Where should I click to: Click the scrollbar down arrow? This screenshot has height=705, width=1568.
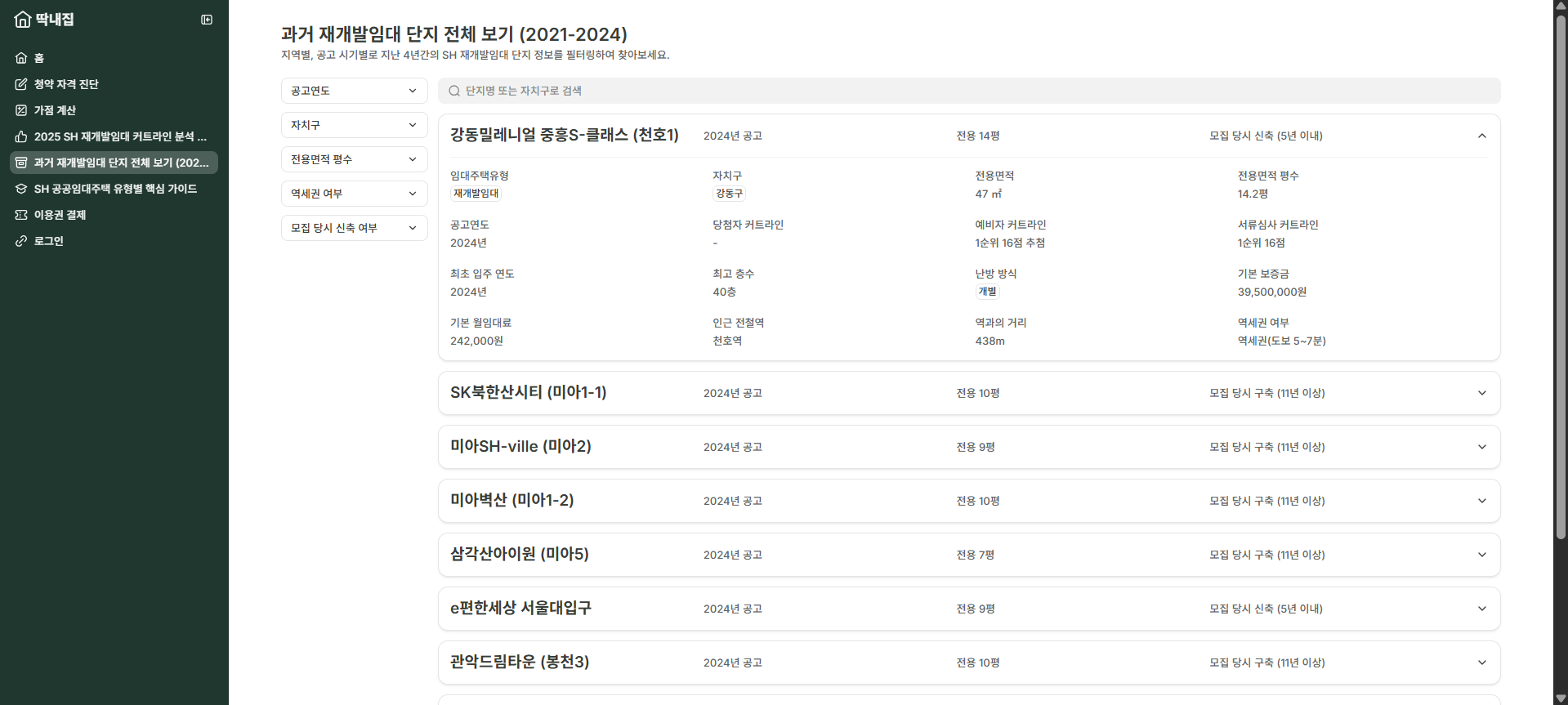pyautogui.click(x=1561, y=698)
